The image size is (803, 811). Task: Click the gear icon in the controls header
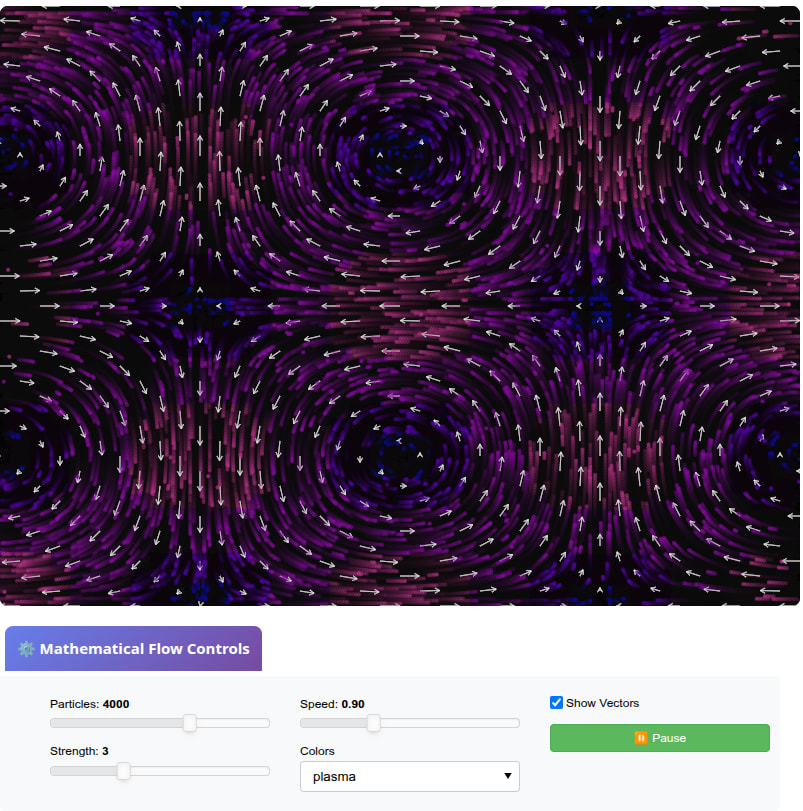(x=26, y=649)
